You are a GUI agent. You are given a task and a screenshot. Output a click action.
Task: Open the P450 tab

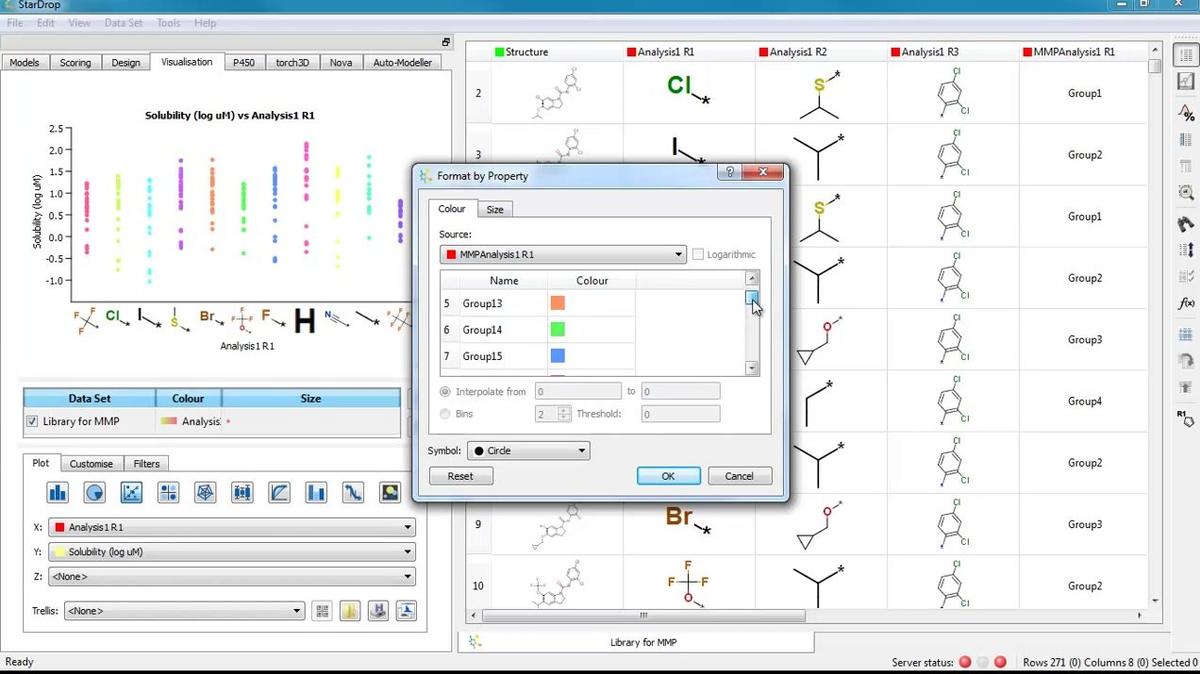[243, 63]
